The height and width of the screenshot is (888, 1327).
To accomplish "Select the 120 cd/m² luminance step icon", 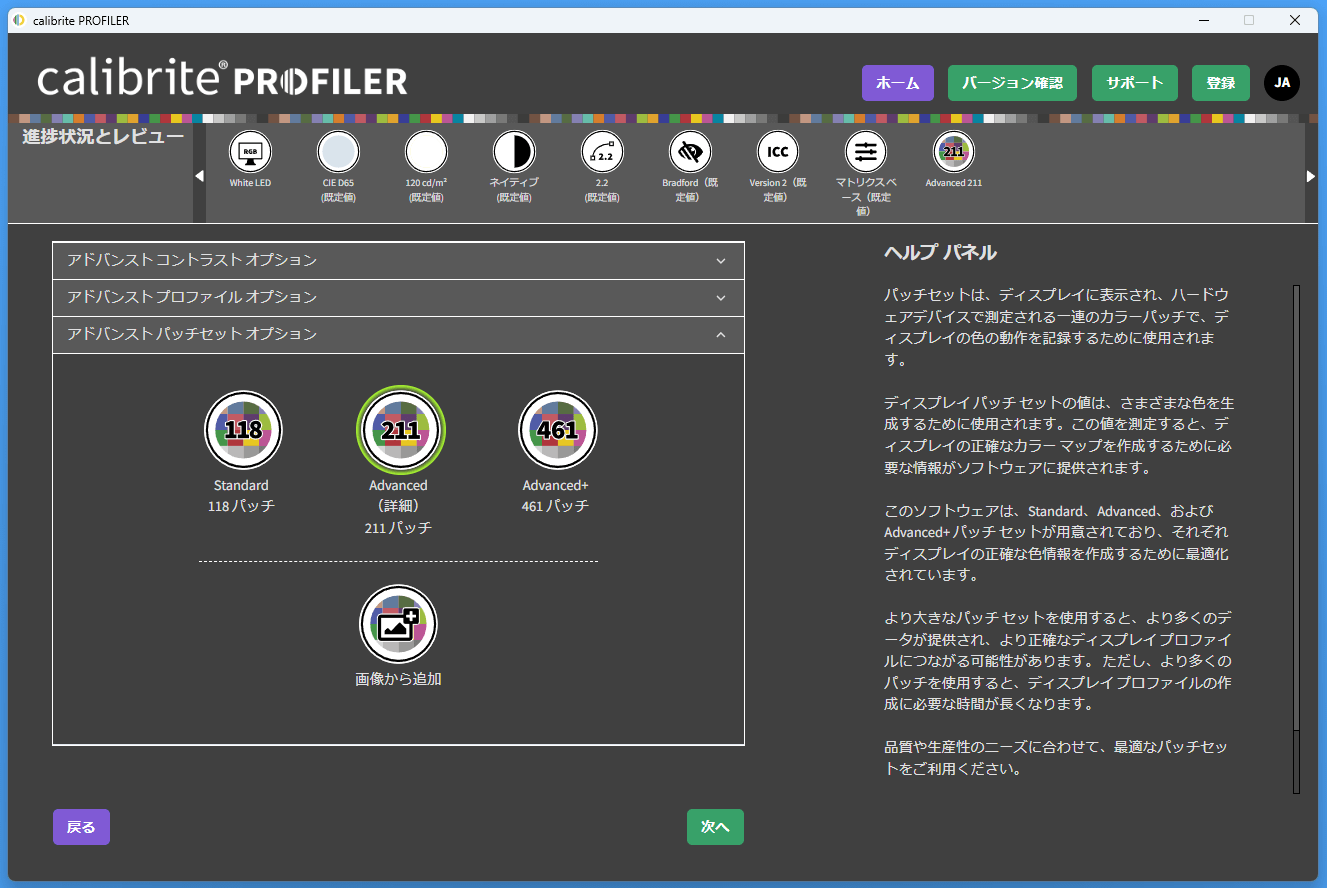I will tap(426, 153).
